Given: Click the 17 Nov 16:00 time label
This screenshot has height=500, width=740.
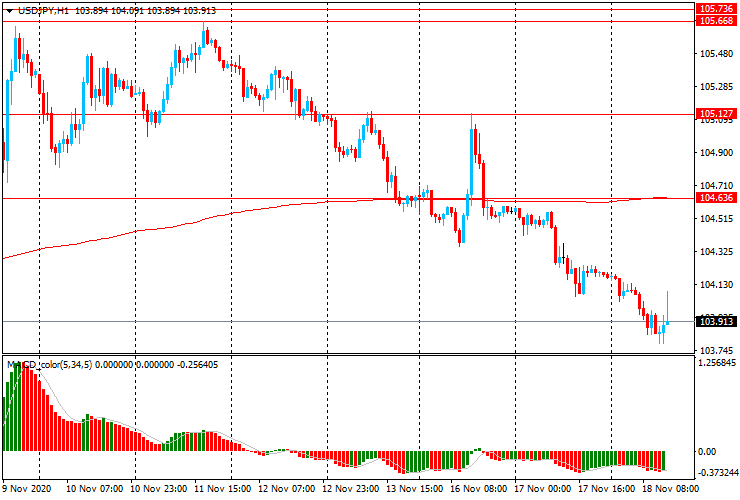Looking at the screenshot, I should pyautogui.click(x=606, y=488).
